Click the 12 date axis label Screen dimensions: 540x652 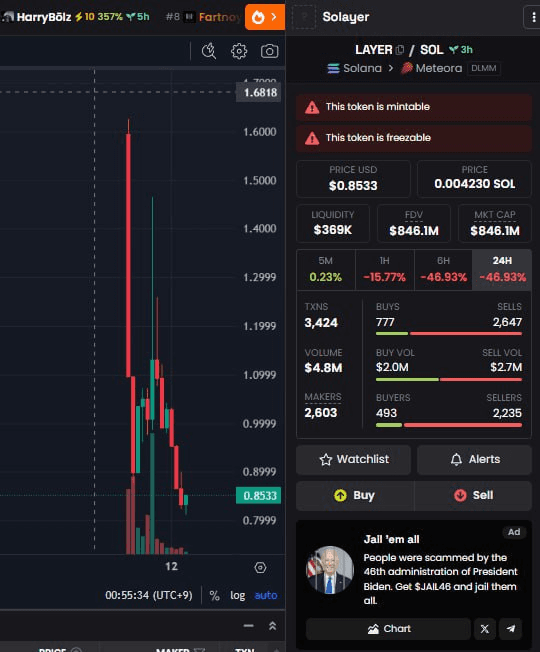(x=171, y=566)
